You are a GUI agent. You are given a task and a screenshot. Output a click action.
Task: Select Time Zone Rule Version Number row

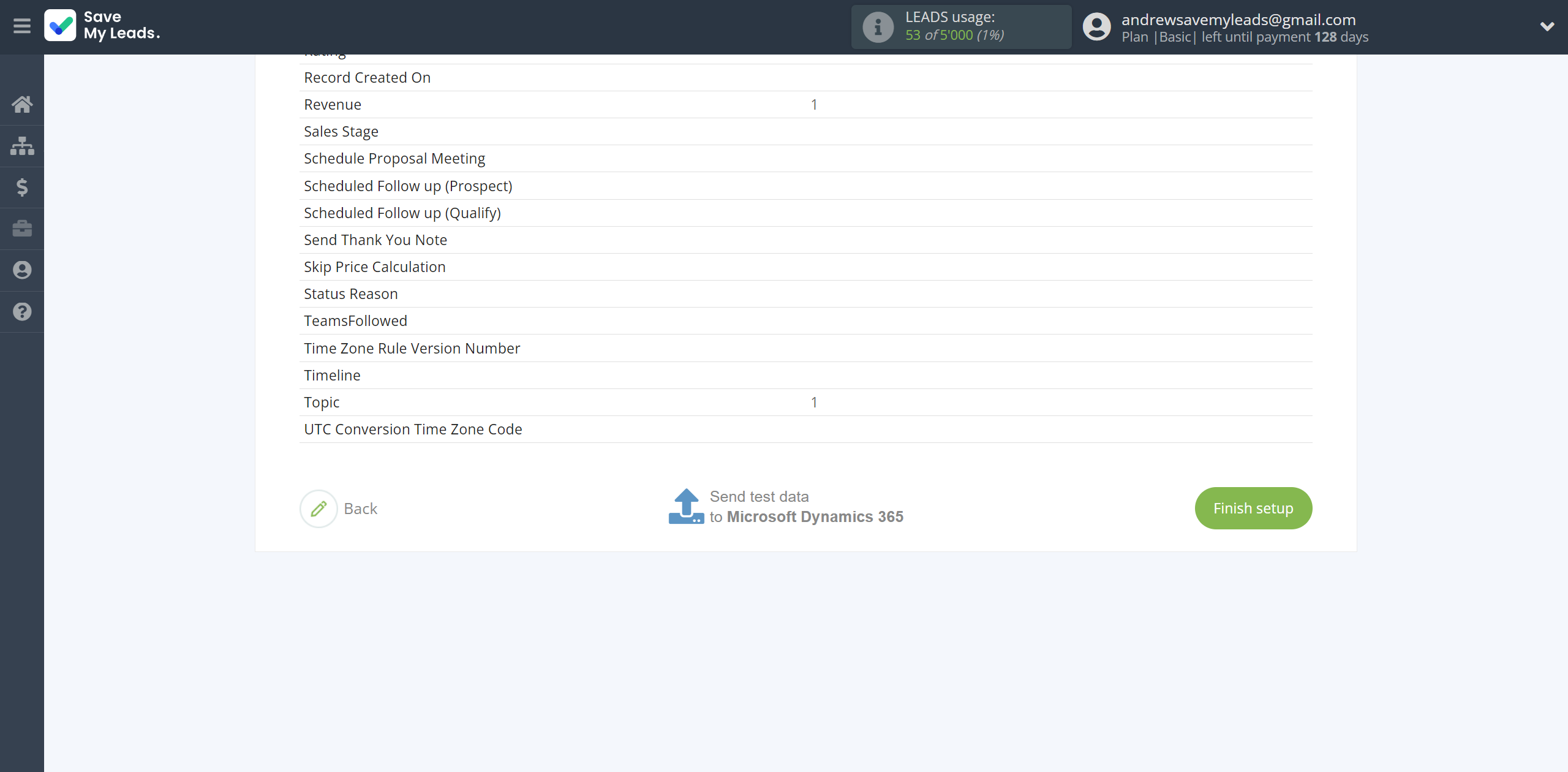click(x=805, y=348)
